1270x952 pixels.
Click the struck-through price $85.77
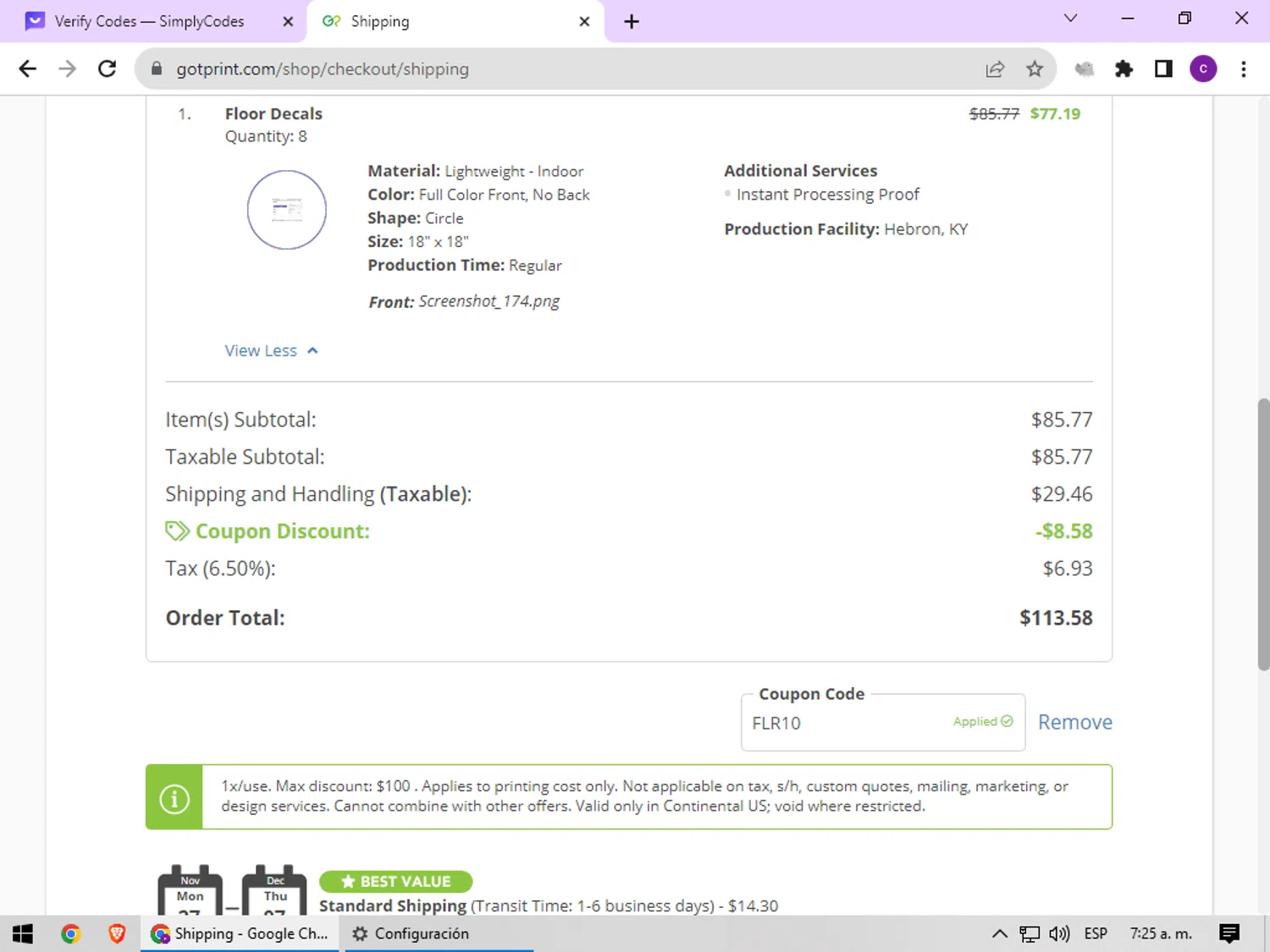tap(994, 113)
